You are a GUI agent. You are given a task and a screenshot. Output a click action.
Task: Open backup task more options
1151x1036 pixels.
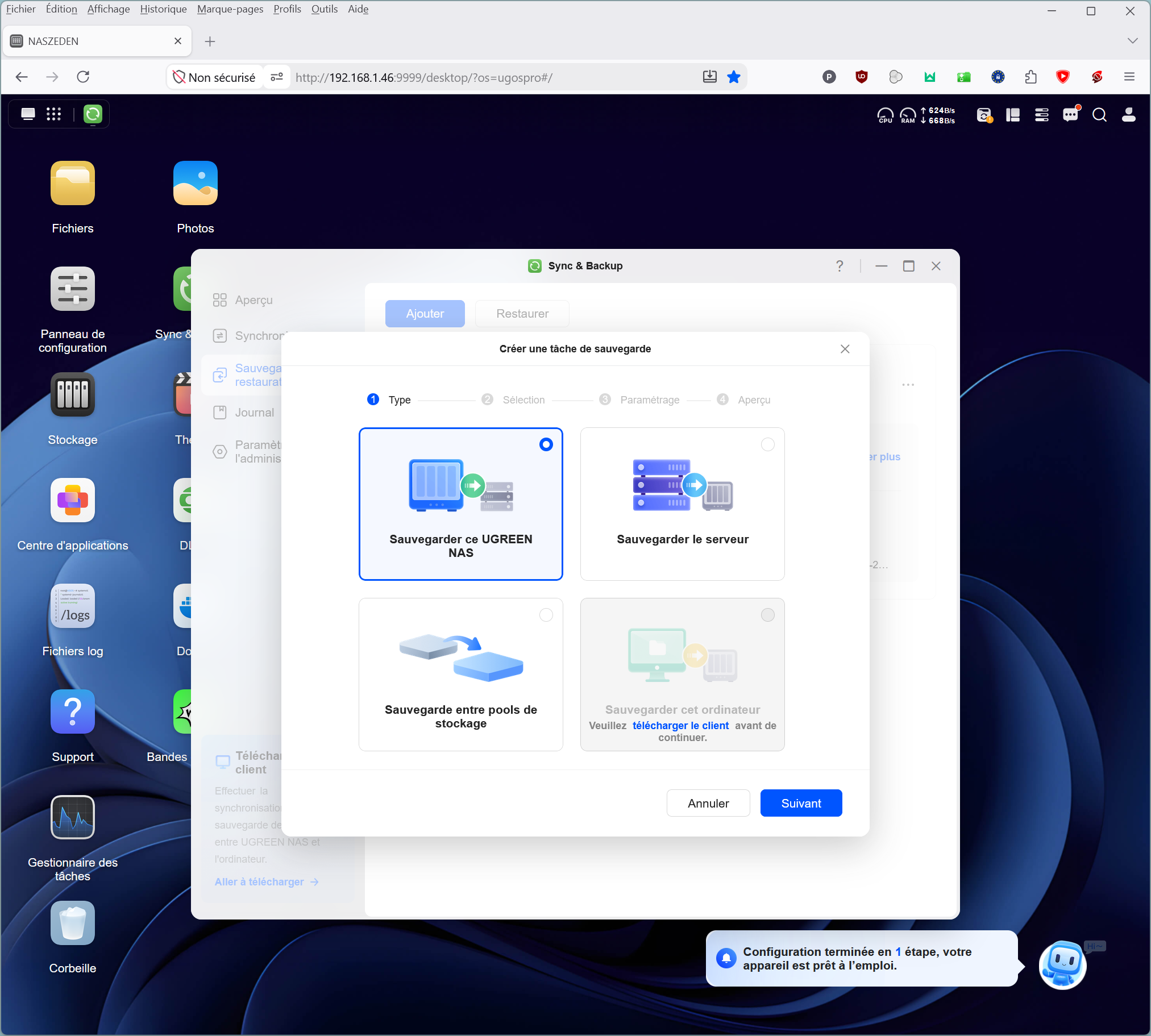908,385
